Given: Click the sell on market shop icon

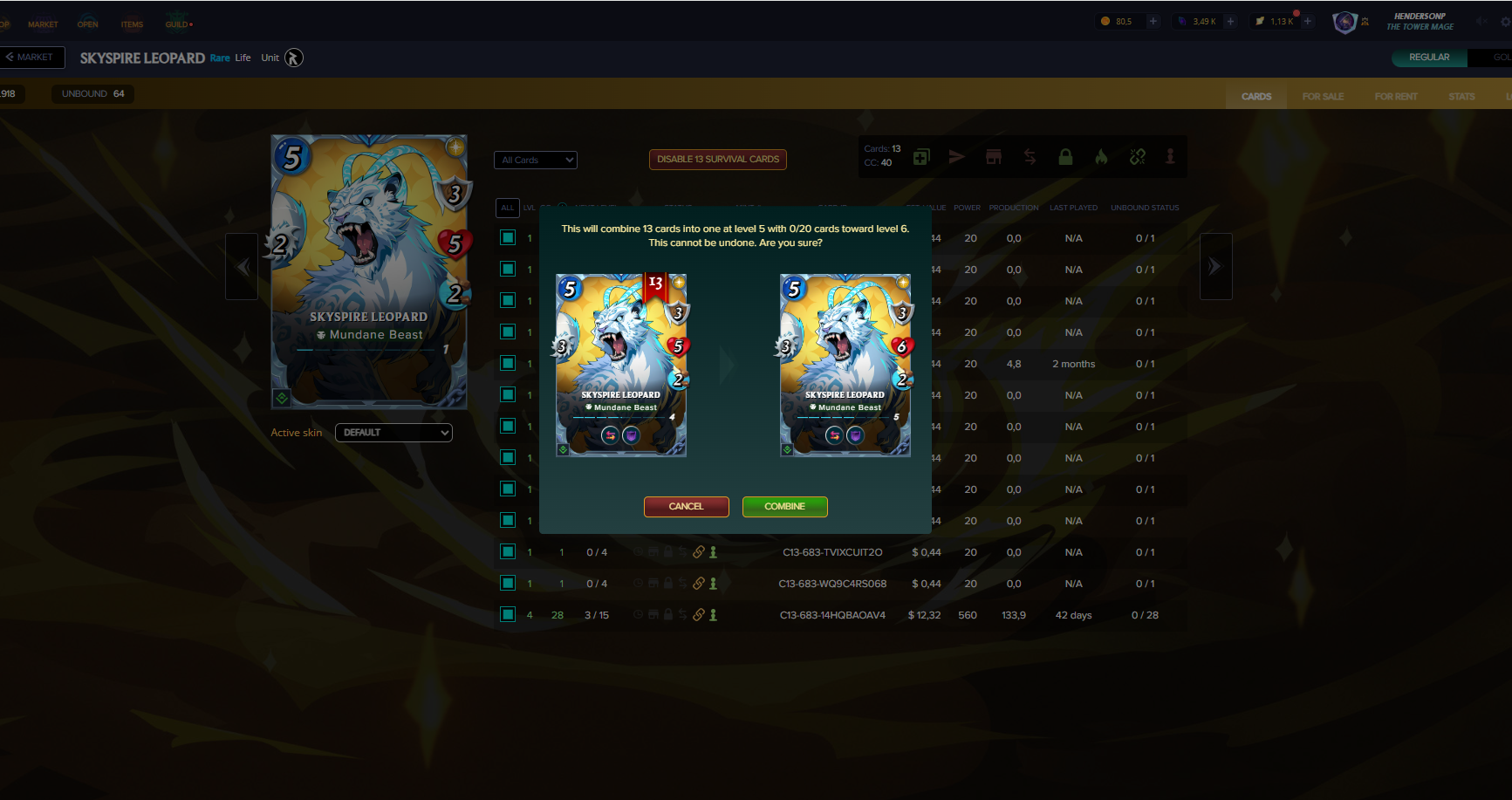Looking at the screenshot, I should (x=994, y=157).
